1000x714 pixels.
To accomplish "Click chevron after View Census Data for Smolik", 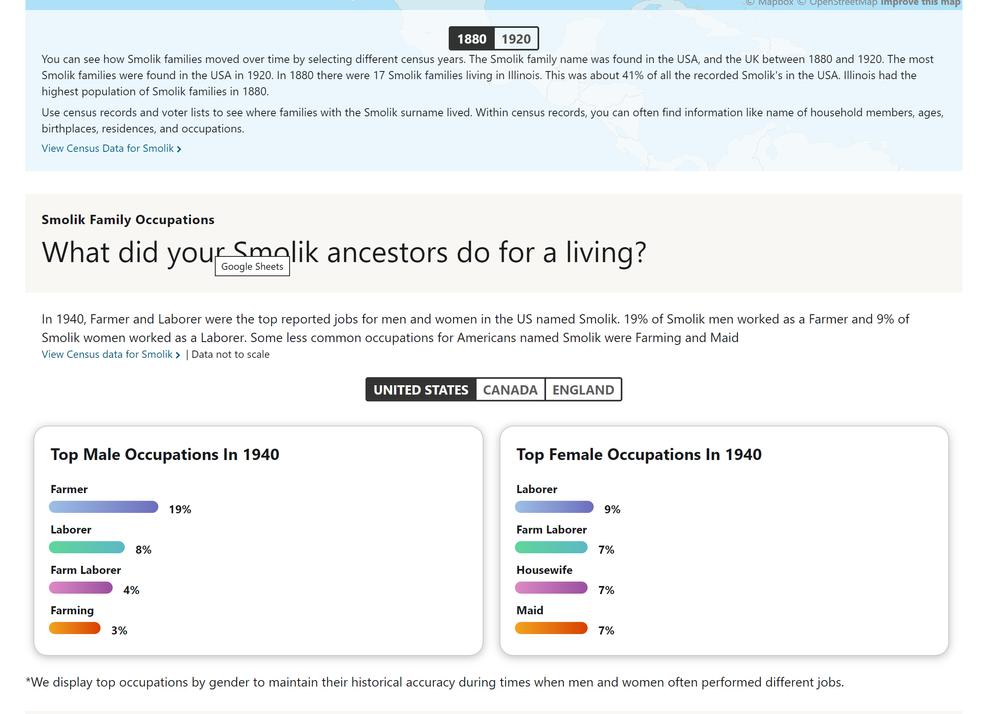I will pos(179,149).
